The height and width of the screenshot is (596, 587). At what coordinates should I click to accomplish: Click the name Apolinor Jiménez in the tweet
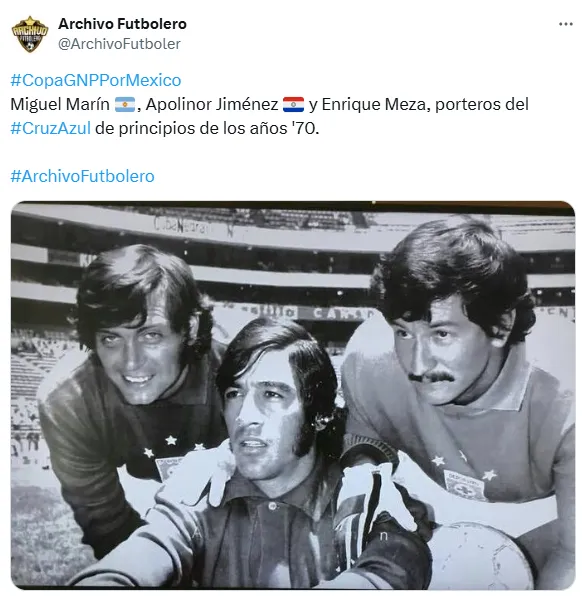click(212, 105)
